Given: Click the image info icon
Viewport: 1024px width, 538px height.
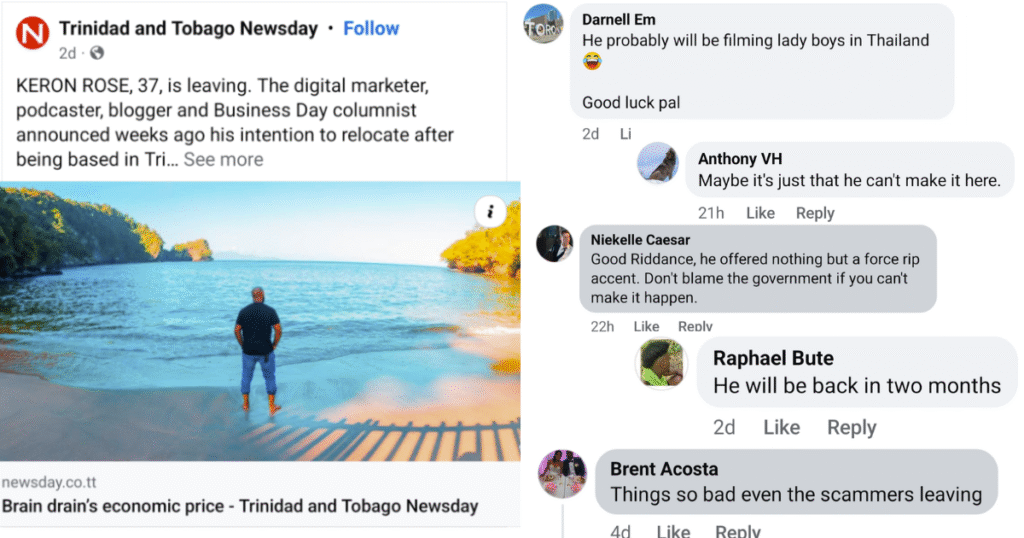Looking at the screenshot, I should (x=490, y=210).
